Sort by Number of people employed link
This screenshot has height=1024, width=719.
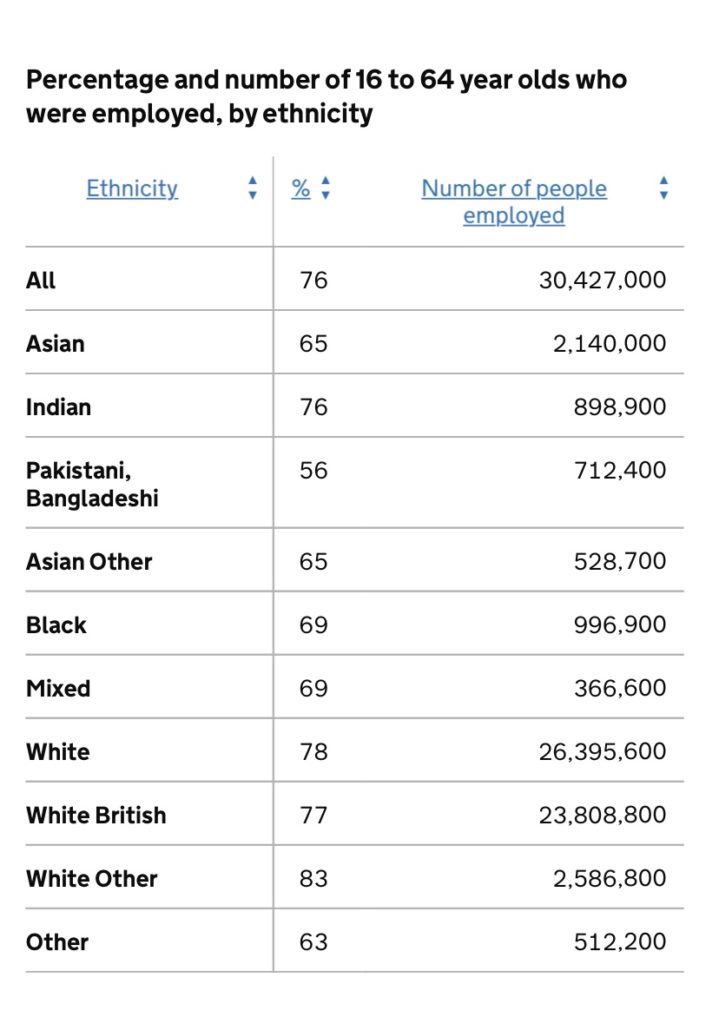click(514, 202)
